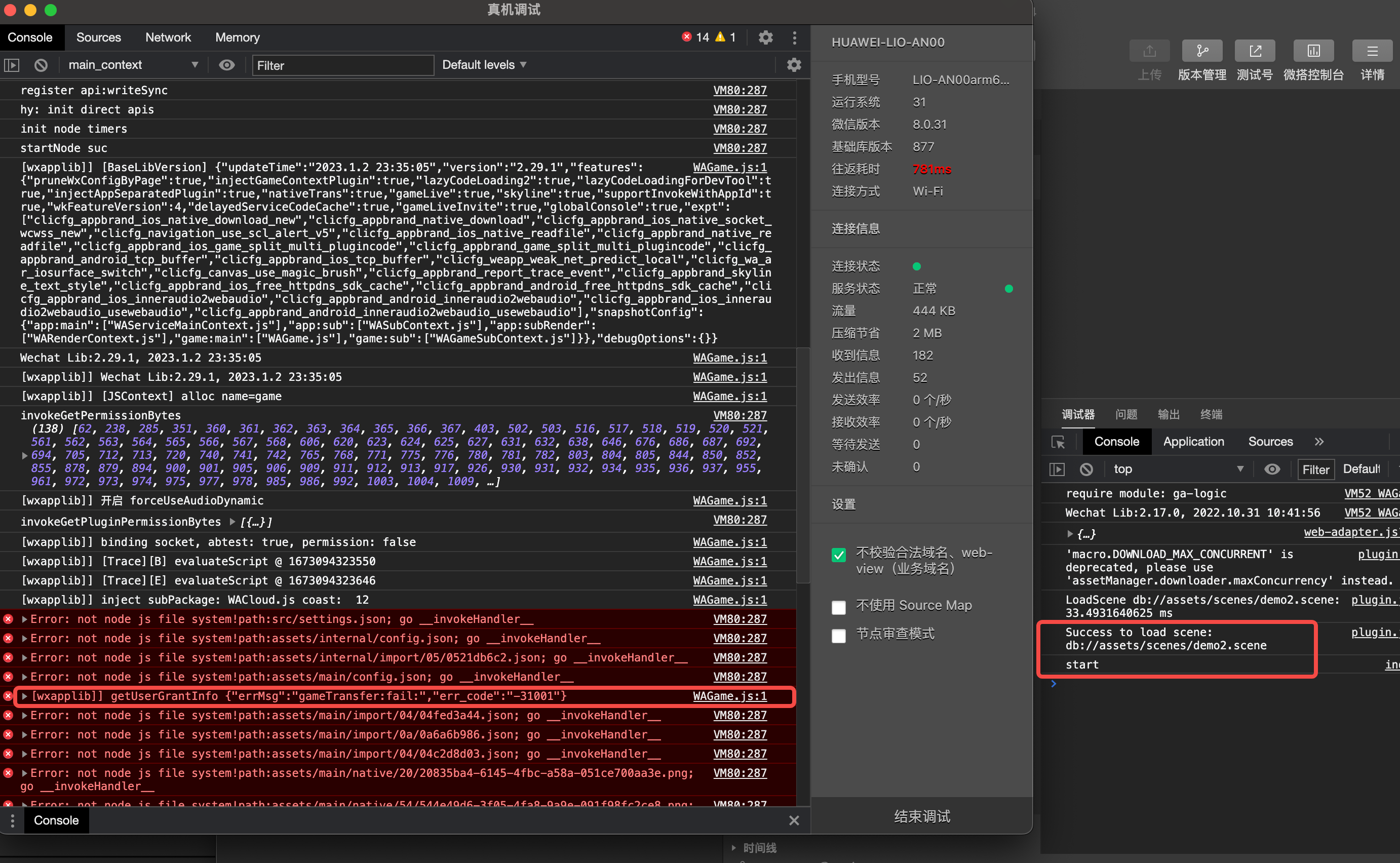This screenshot has width=1400, height=863.
Task: Click the clear console icon in left panel
Action: 41,65
